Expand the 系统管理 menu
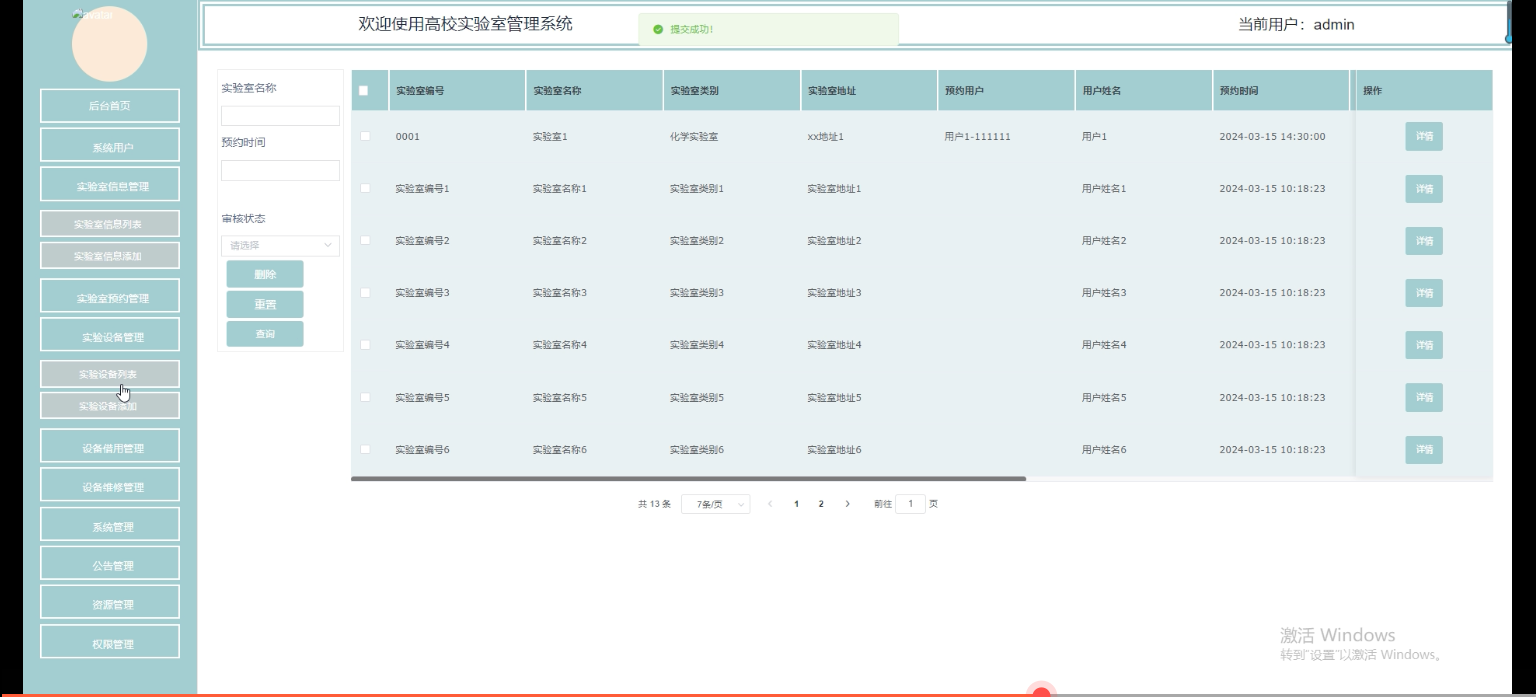Screen dimensions: 1536x697 click(x=110, y=524)
